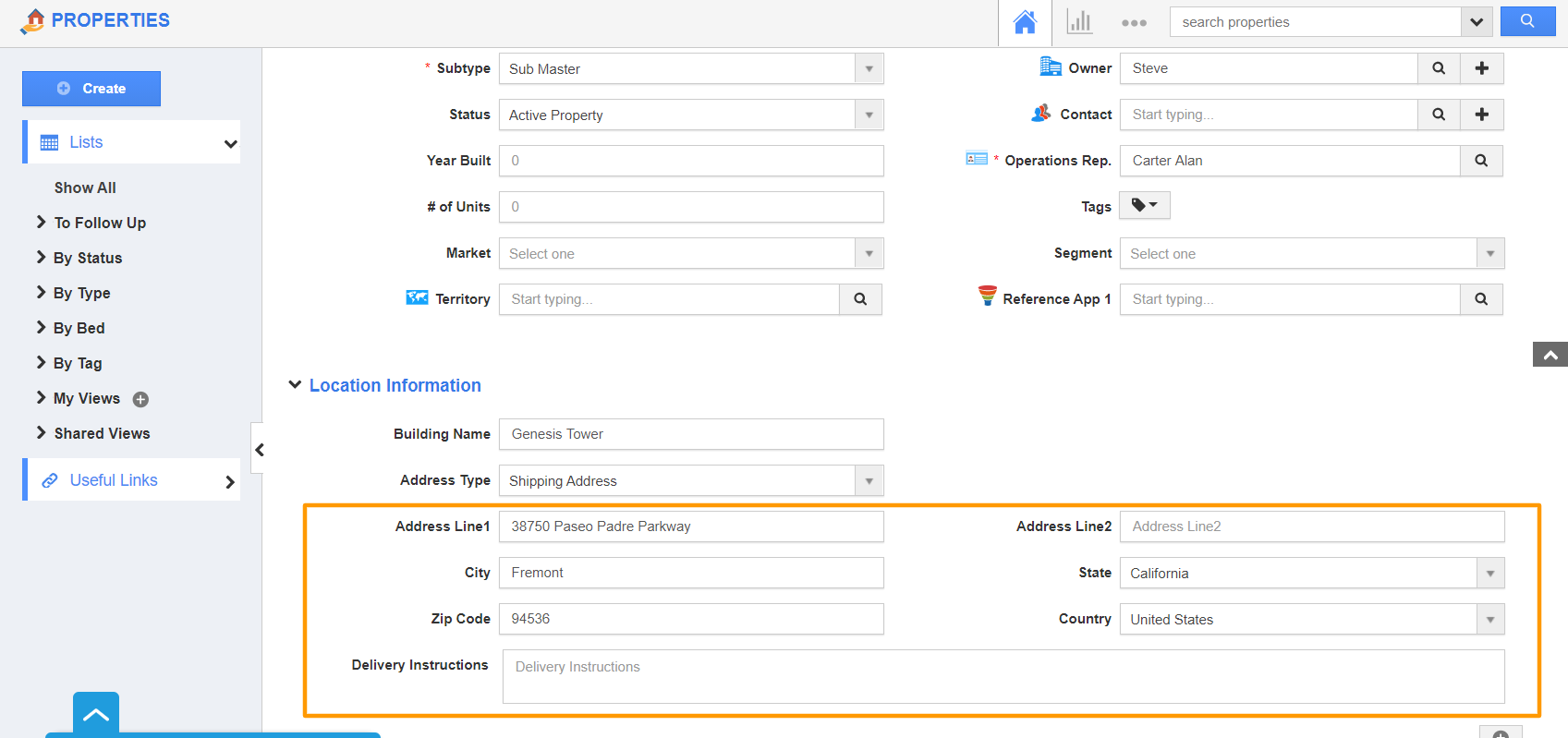Click the three-dots more options icon
Screen dimensions: 1568x738
point(1134,23)
